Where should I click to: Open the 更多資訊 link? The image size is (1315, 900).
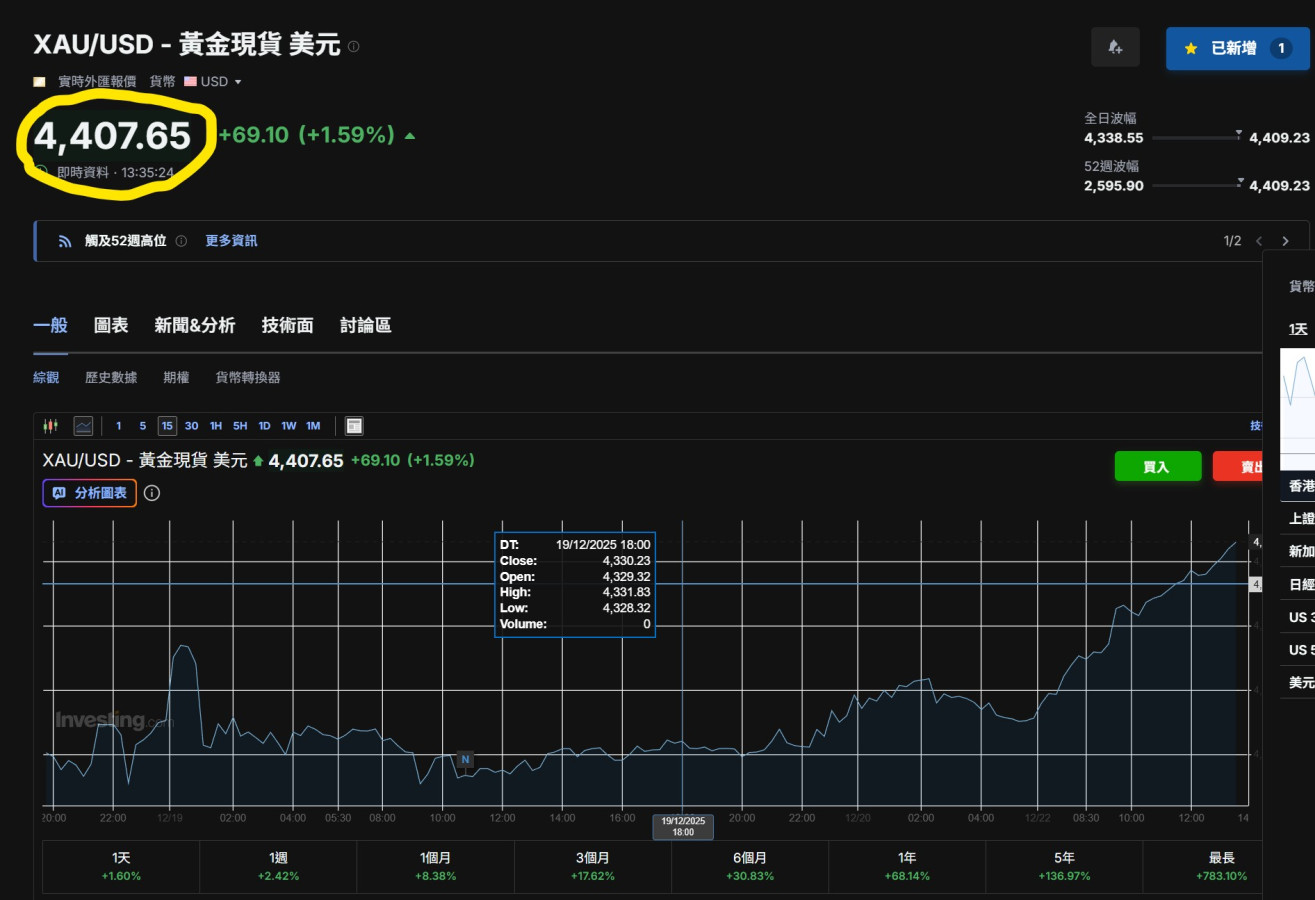(x=231, y=241)
